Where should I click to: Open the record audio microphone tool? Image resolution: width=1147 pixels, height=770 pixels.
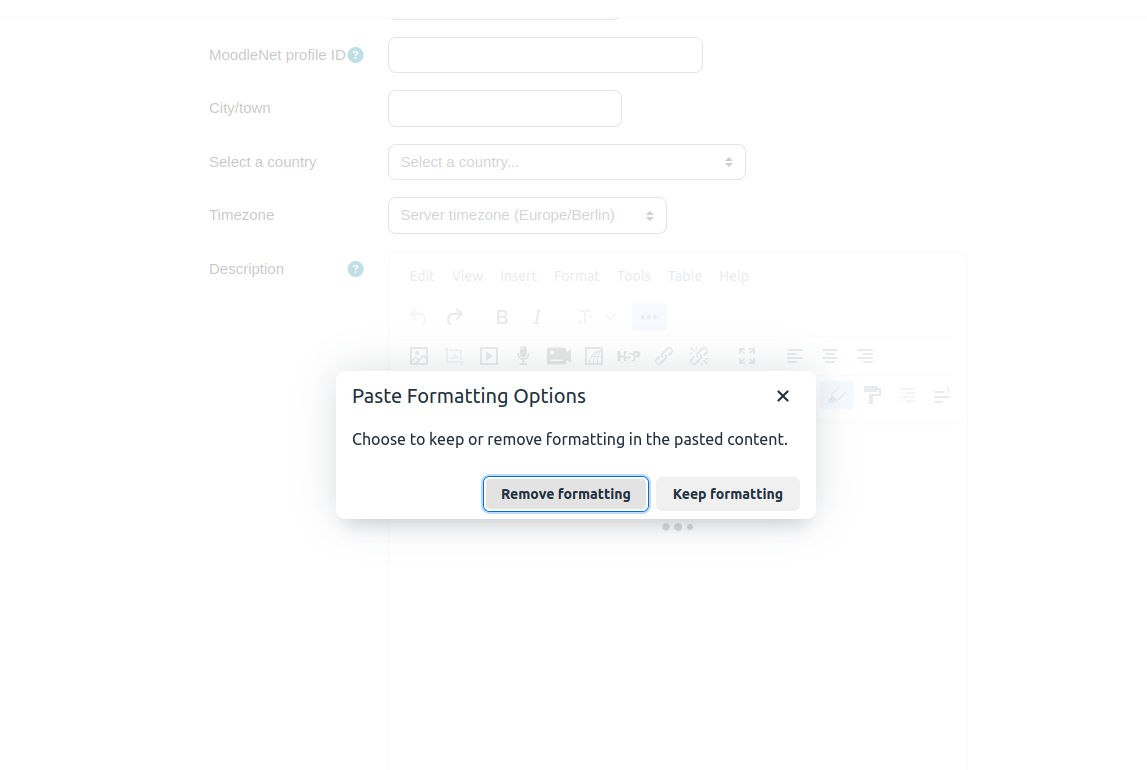[x=523, y=356]
